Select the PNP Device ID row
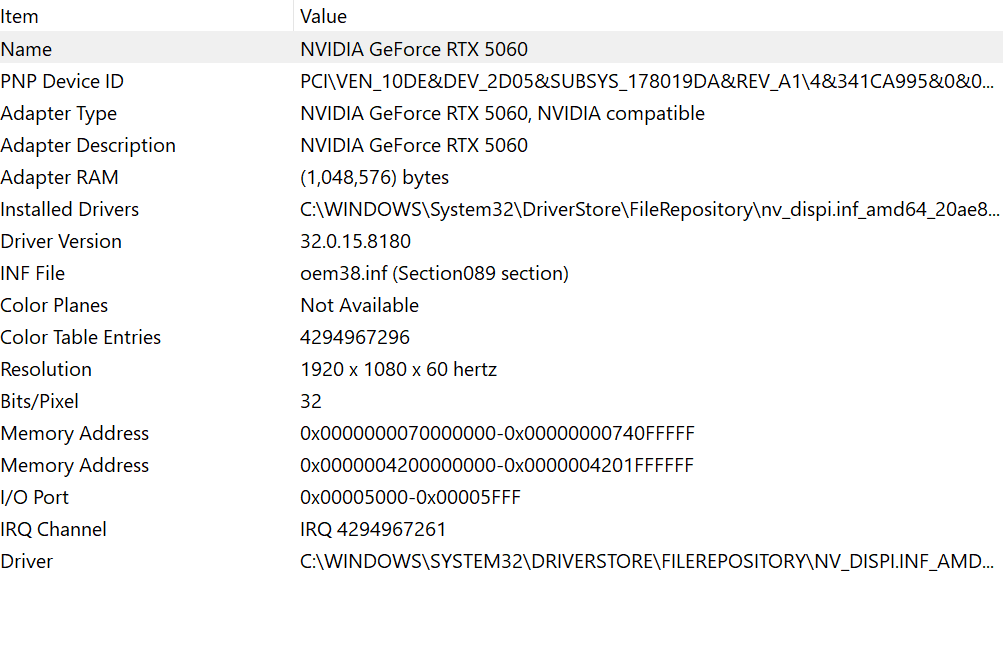 62,81
